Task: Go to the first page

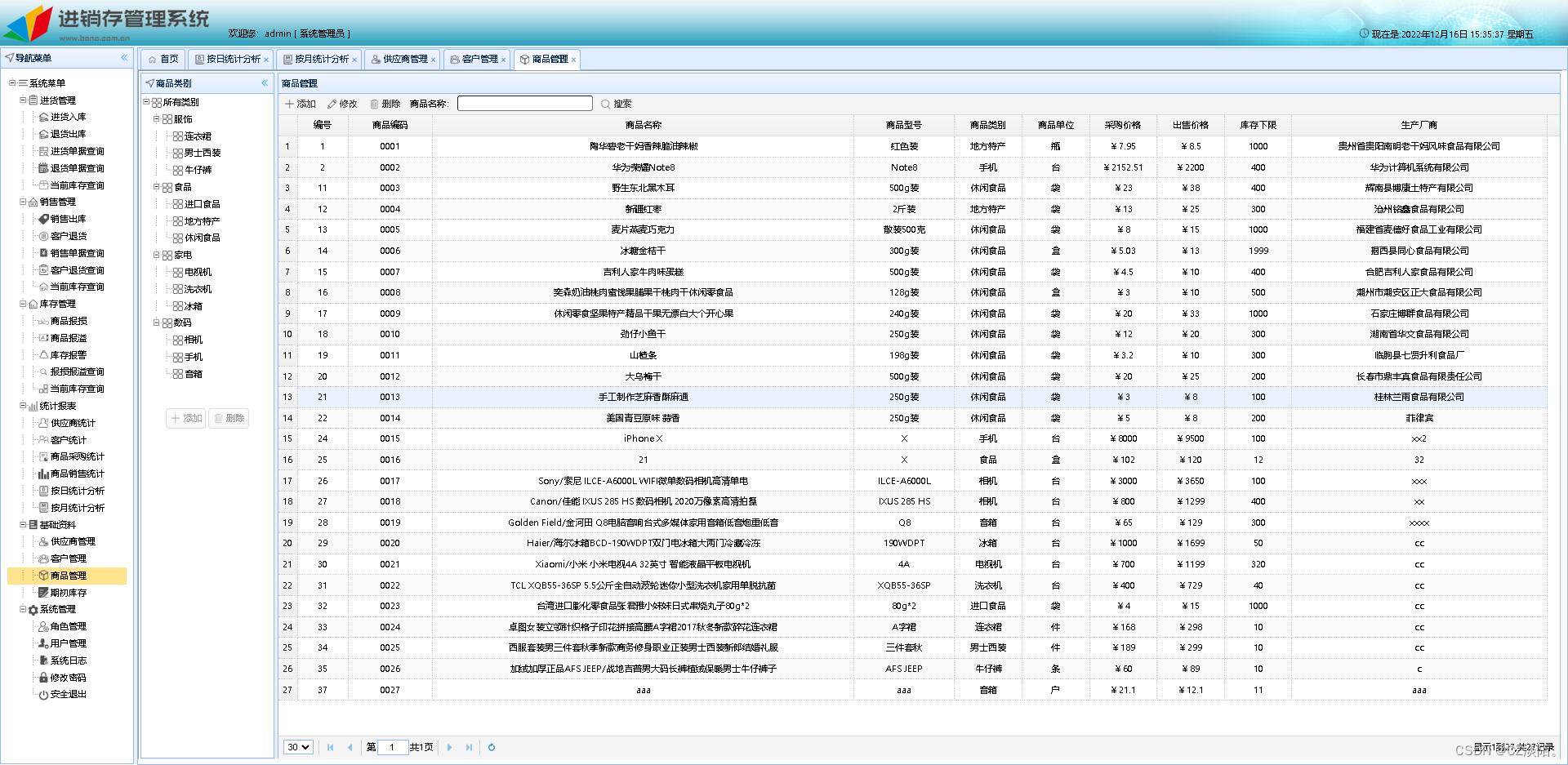Action: 330,747
